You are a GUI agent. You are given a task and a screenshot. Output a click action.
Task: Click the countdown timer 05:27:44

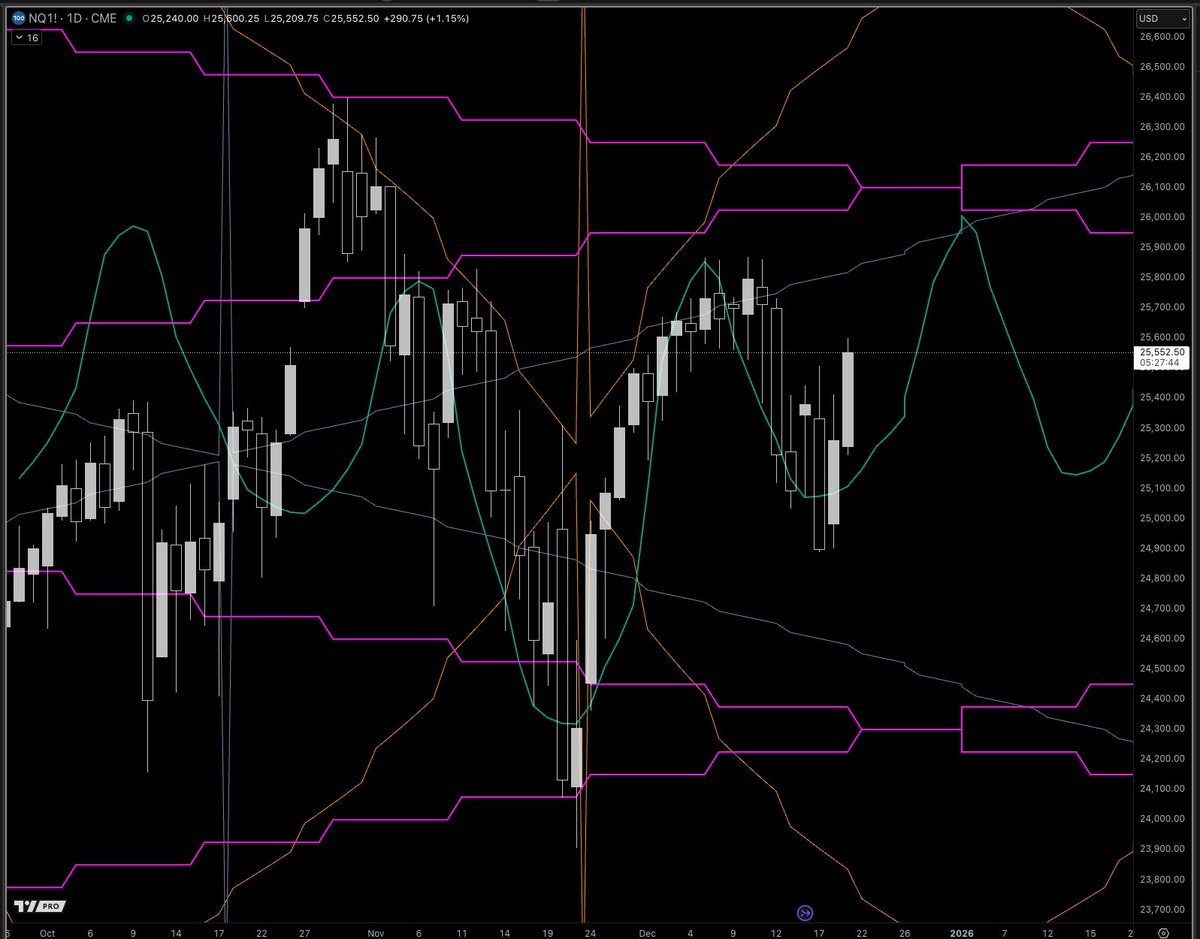(x=1161, y=363)
